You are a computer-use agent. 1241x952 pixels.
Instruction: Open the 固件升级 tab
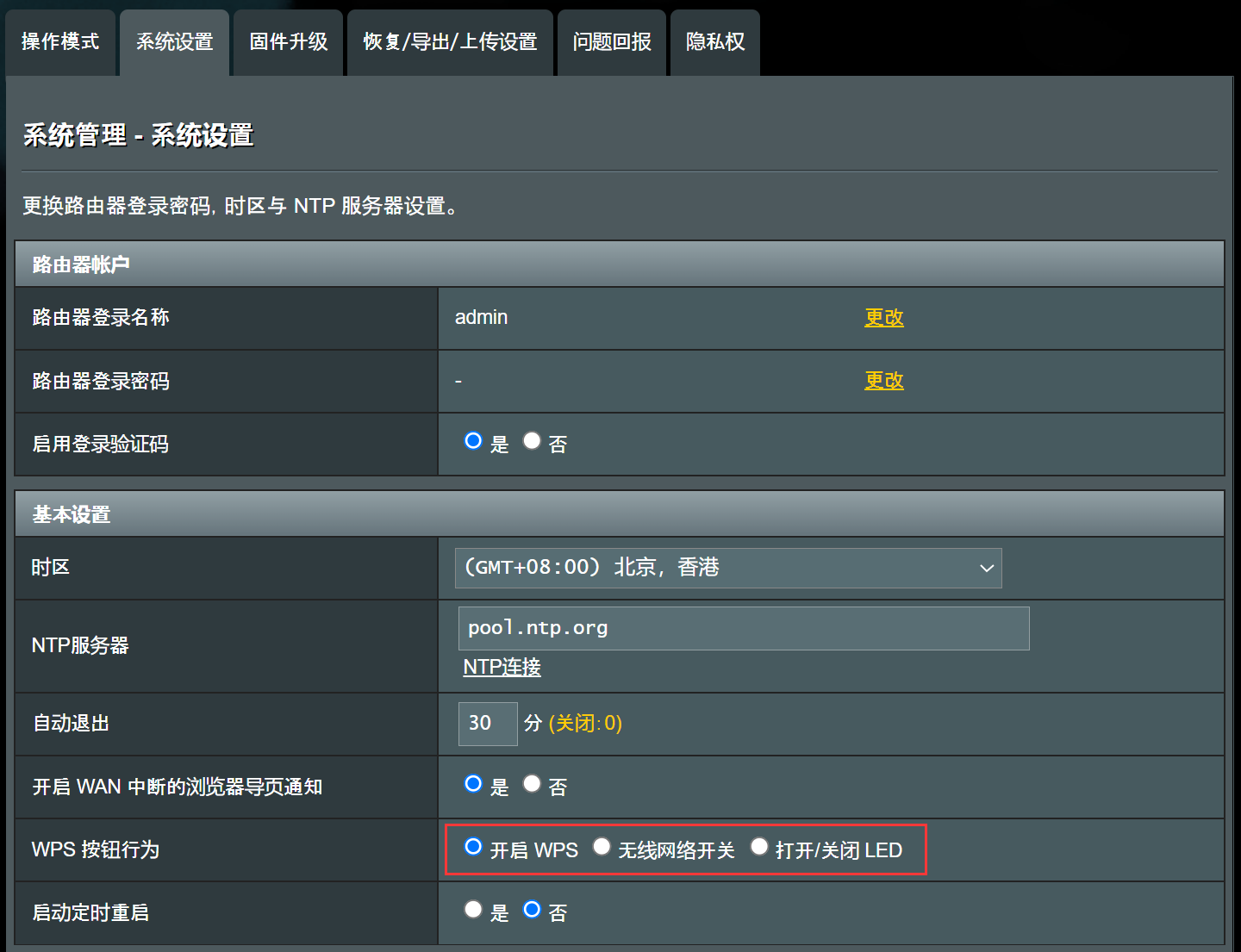click(288, 42)
